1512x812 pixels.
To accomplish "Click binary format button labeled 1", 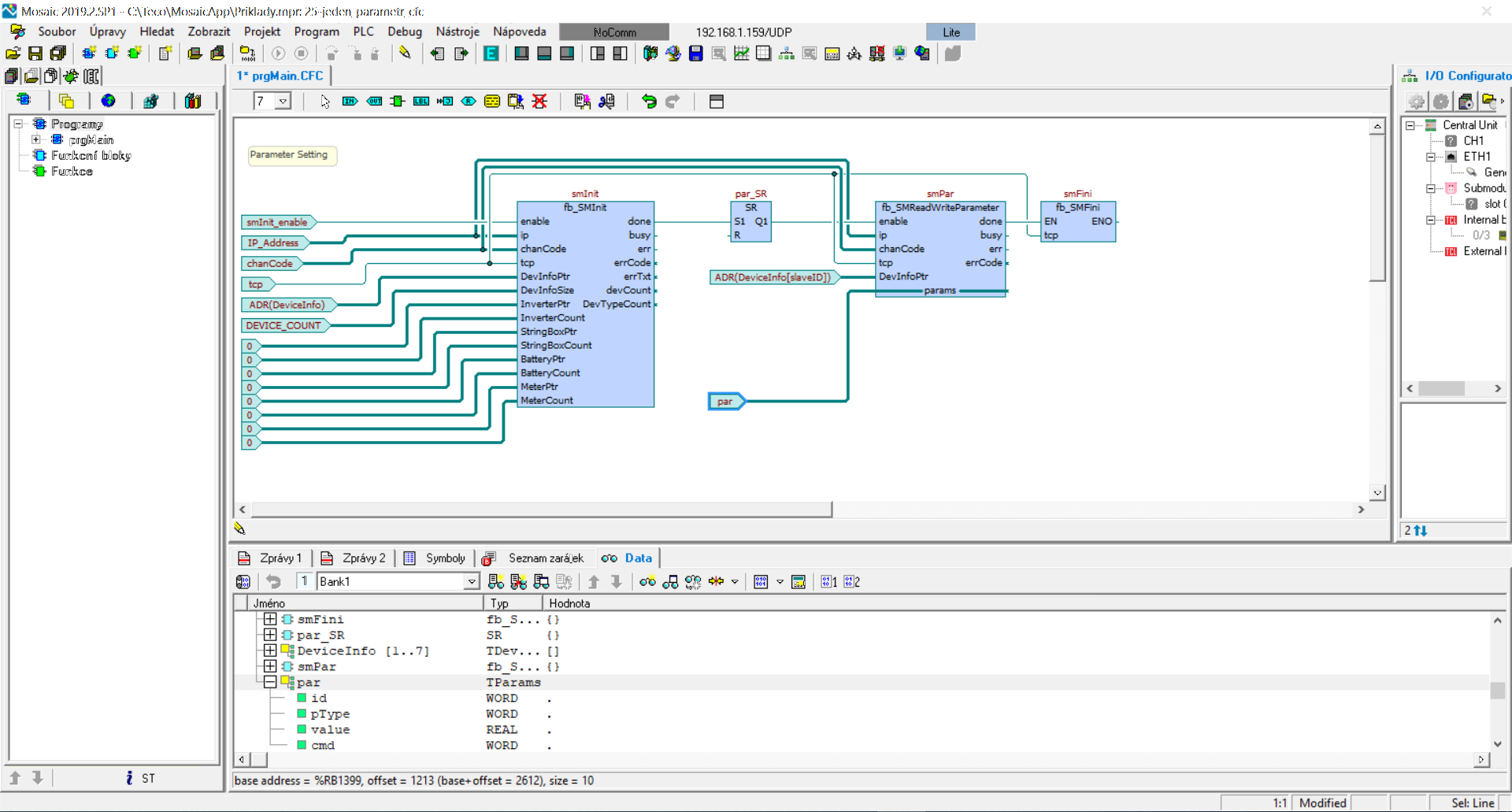I will 828,582.
